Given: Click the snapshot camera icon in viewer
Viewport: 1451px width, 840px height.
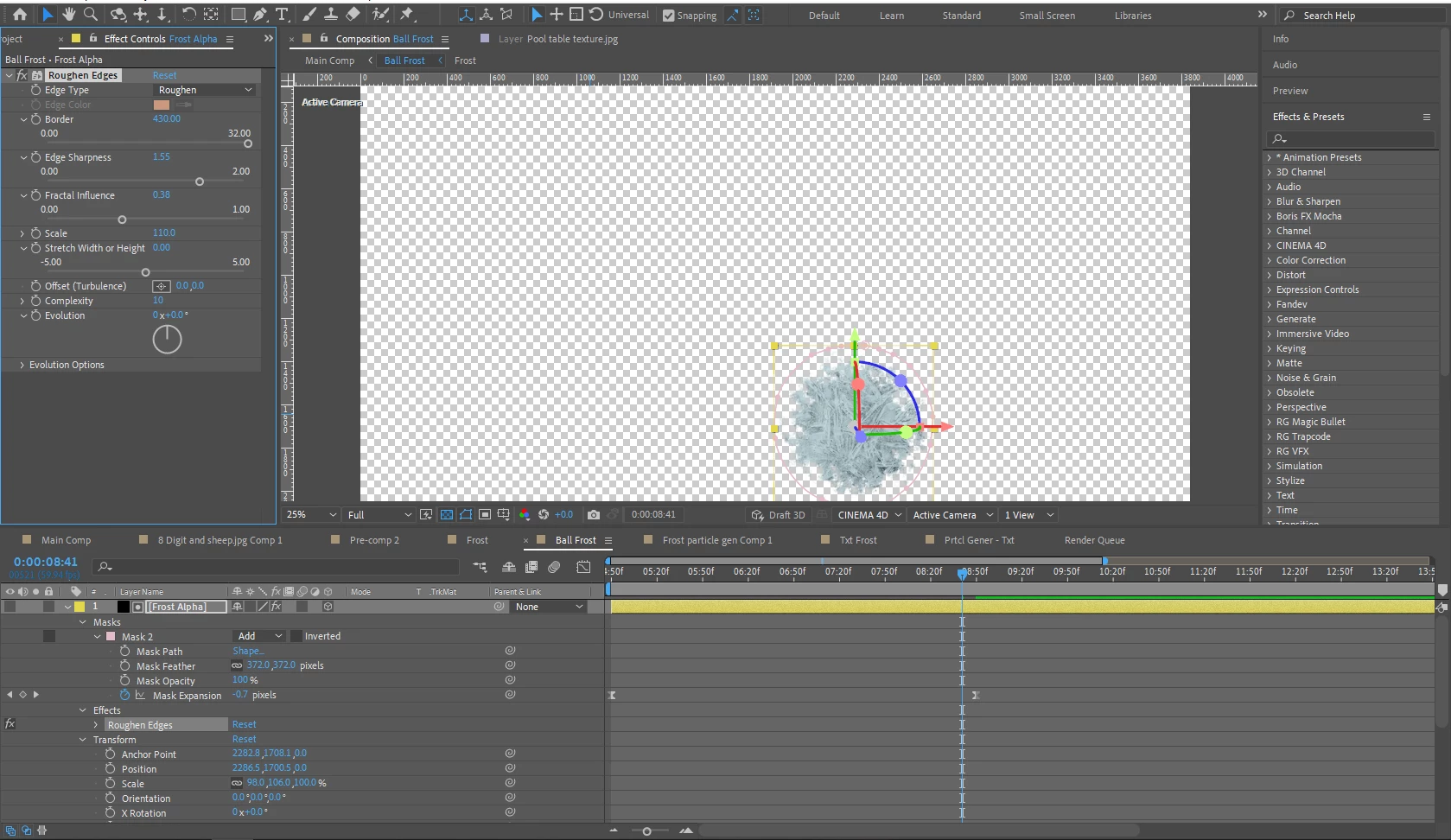Looking at the screenshot, I should point(594,514).
